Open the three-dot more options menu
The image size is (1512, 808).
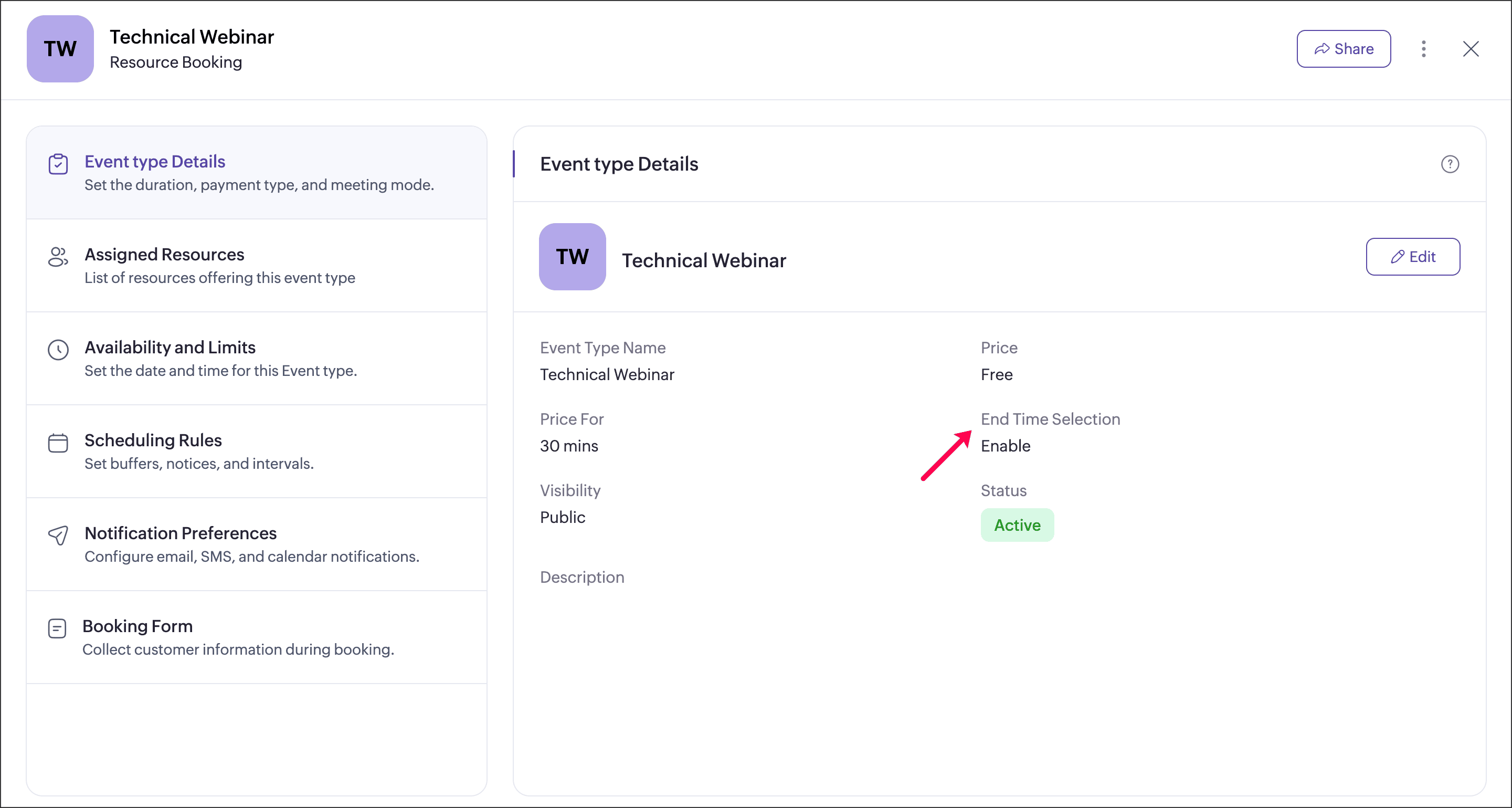click(x=1423, y=49)
